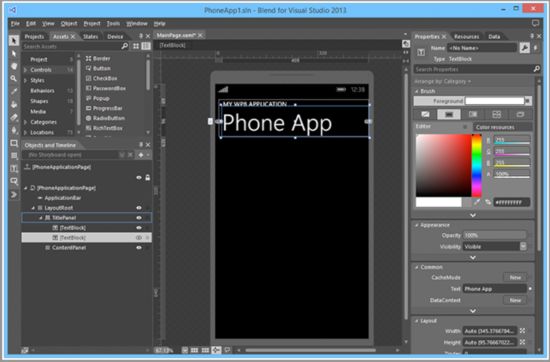Screen dimensions: 550x362
Task: Toggle the lock-all icon in Objects header
Action: [148, 177]
